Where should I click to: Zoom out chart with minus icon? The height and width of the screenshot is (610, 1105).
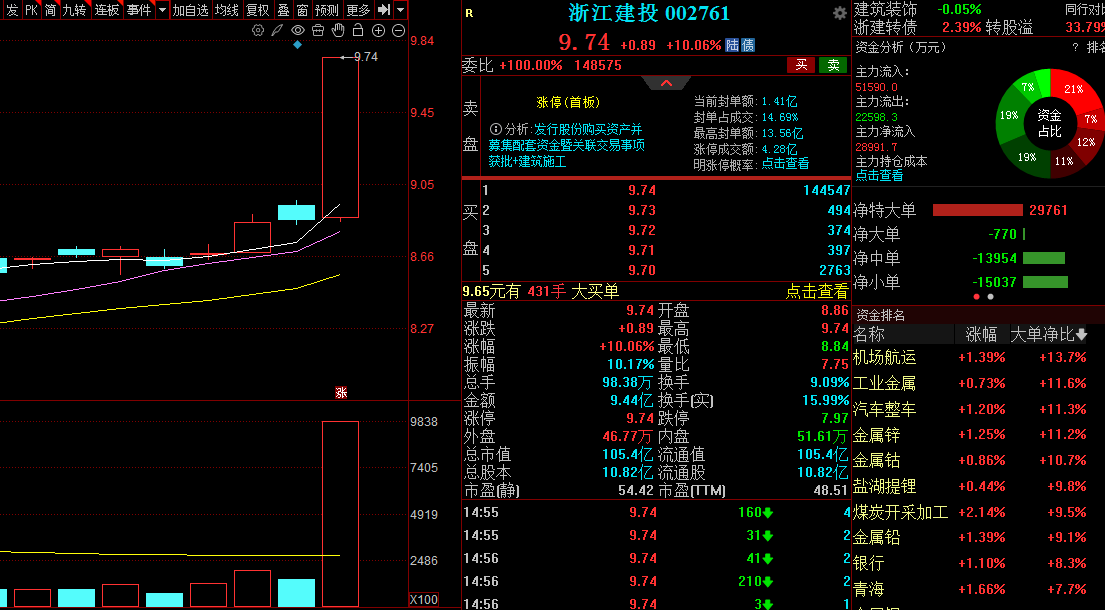click(x=398, y=30)
